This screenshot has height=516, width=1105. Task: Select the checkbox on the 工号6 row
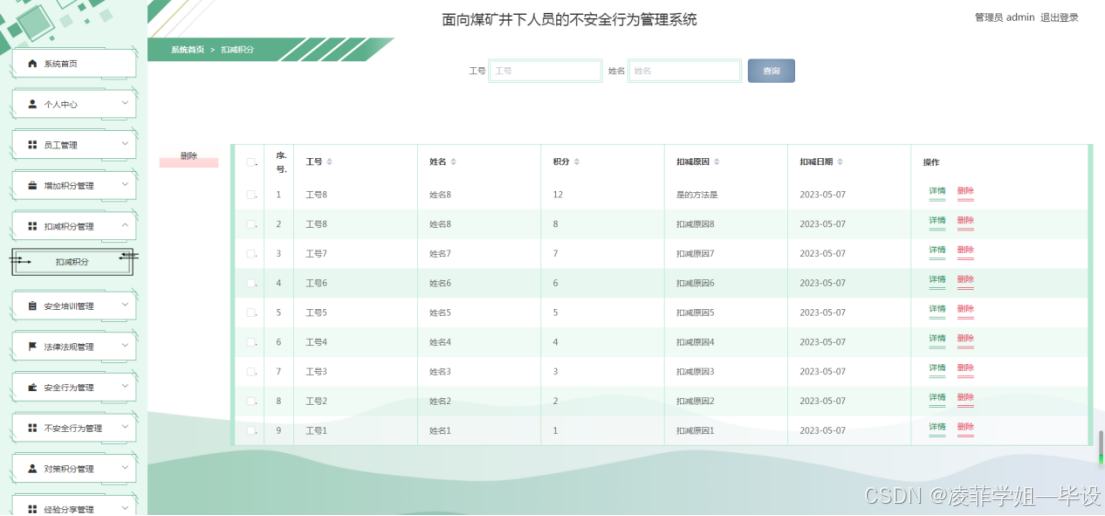[250, 283]
